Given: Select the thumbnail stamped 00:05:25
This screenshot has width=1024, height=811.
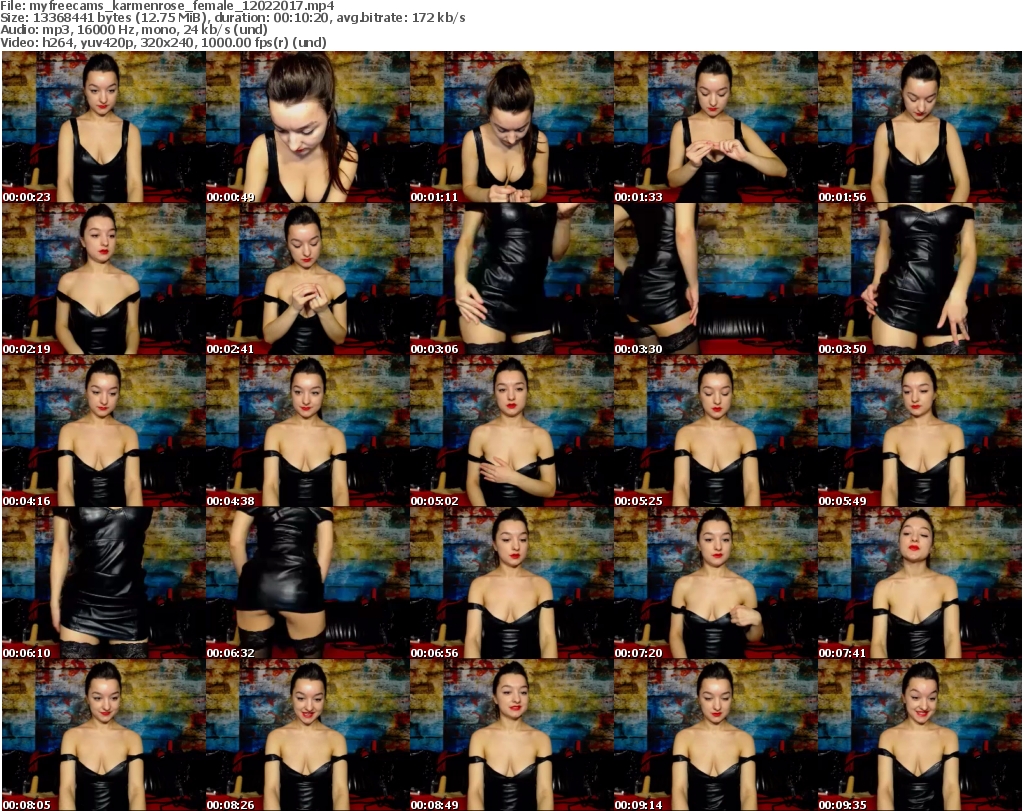Looking at the screenshot, I should click(716, 432).
